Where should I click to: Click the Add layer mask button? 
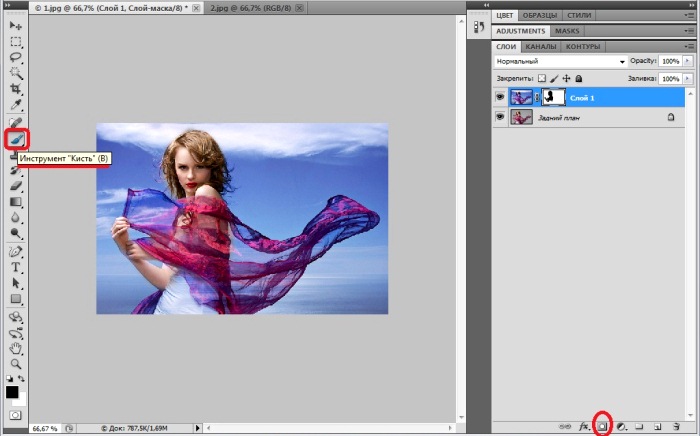(x=602, y=426)
